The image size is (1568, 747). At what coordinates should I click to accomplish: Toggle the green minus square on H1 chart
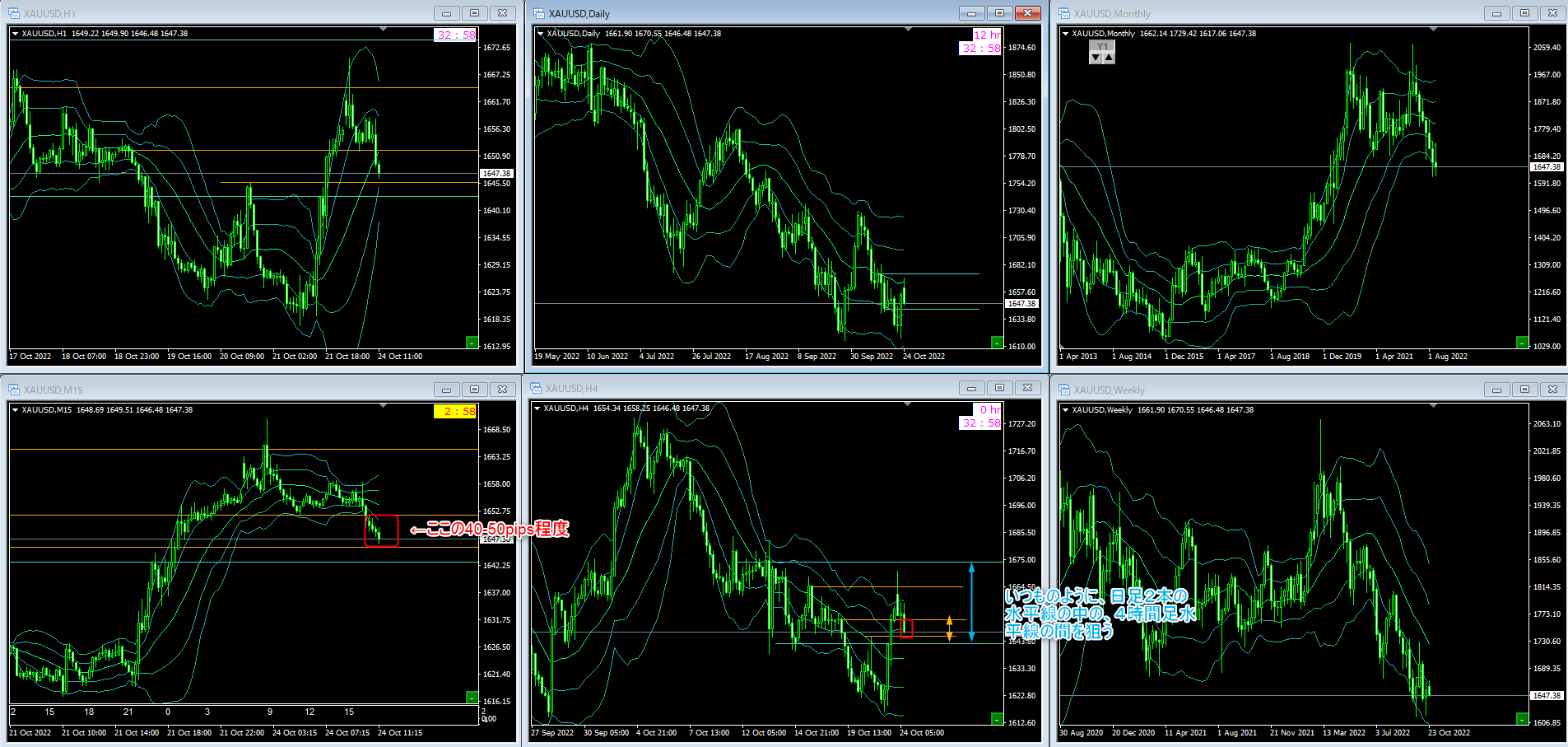[x=472, y=342]
